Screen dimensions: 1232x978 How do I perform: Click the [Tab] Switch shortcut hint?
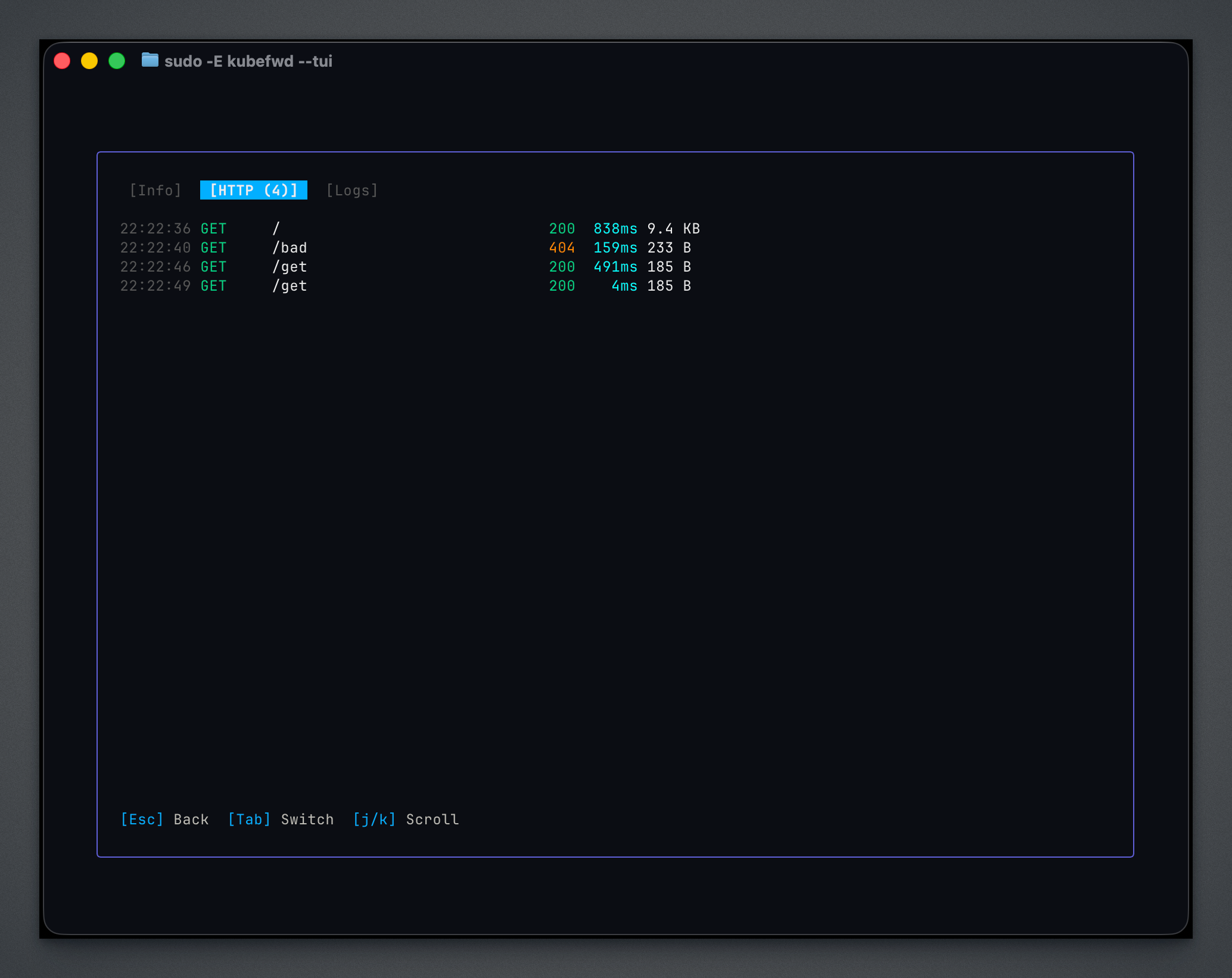click(x=280, y=819)
